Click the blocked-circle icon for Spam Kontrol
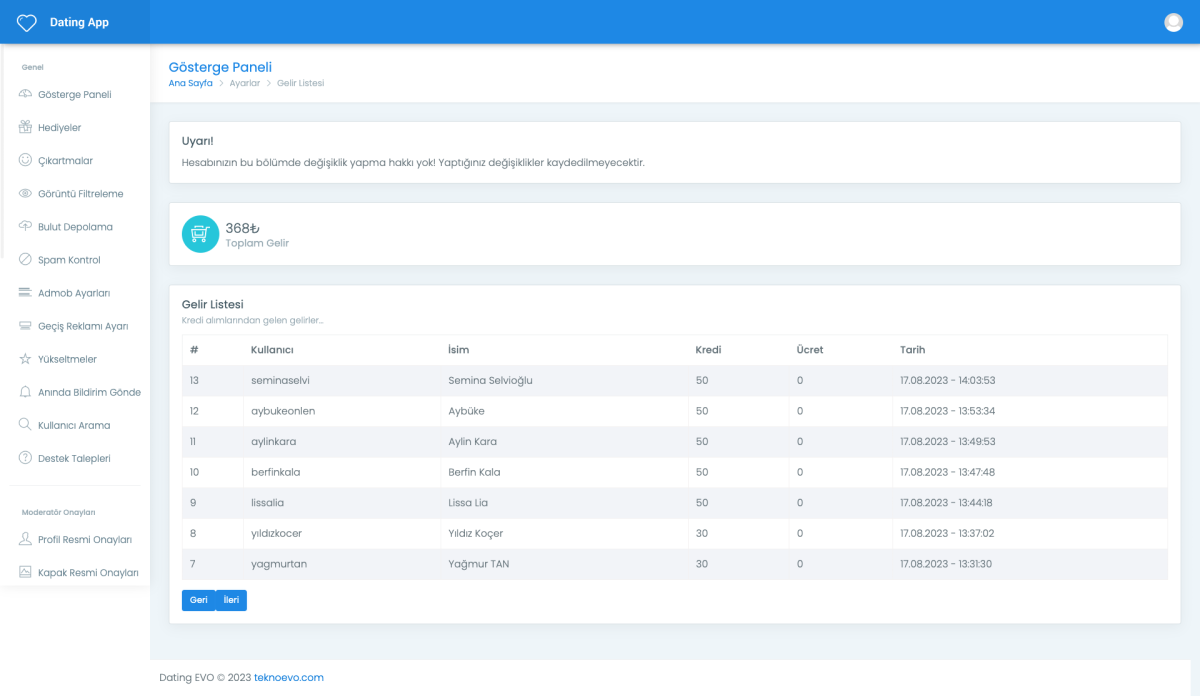The width and height of the screenshot is (1200, 696). tap(26, 260)
